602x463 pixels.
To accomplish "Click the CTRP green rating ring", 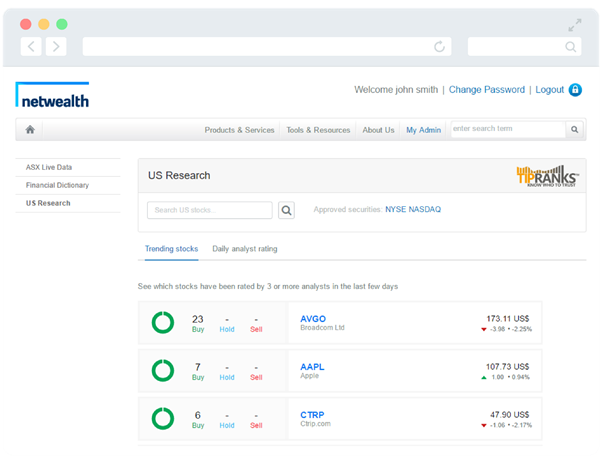I will pyautogui.click(x=163, y=418).
